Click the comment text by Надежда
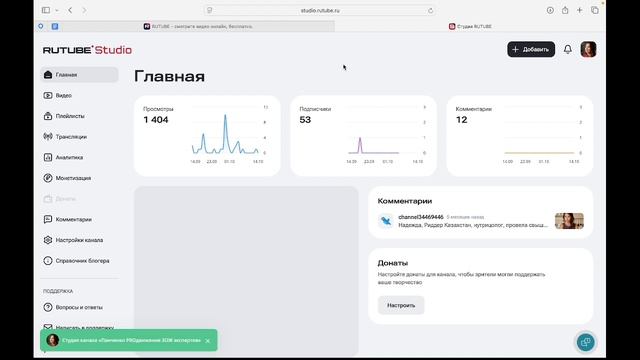This screenshot has height=360, width=640. (473, 225)
